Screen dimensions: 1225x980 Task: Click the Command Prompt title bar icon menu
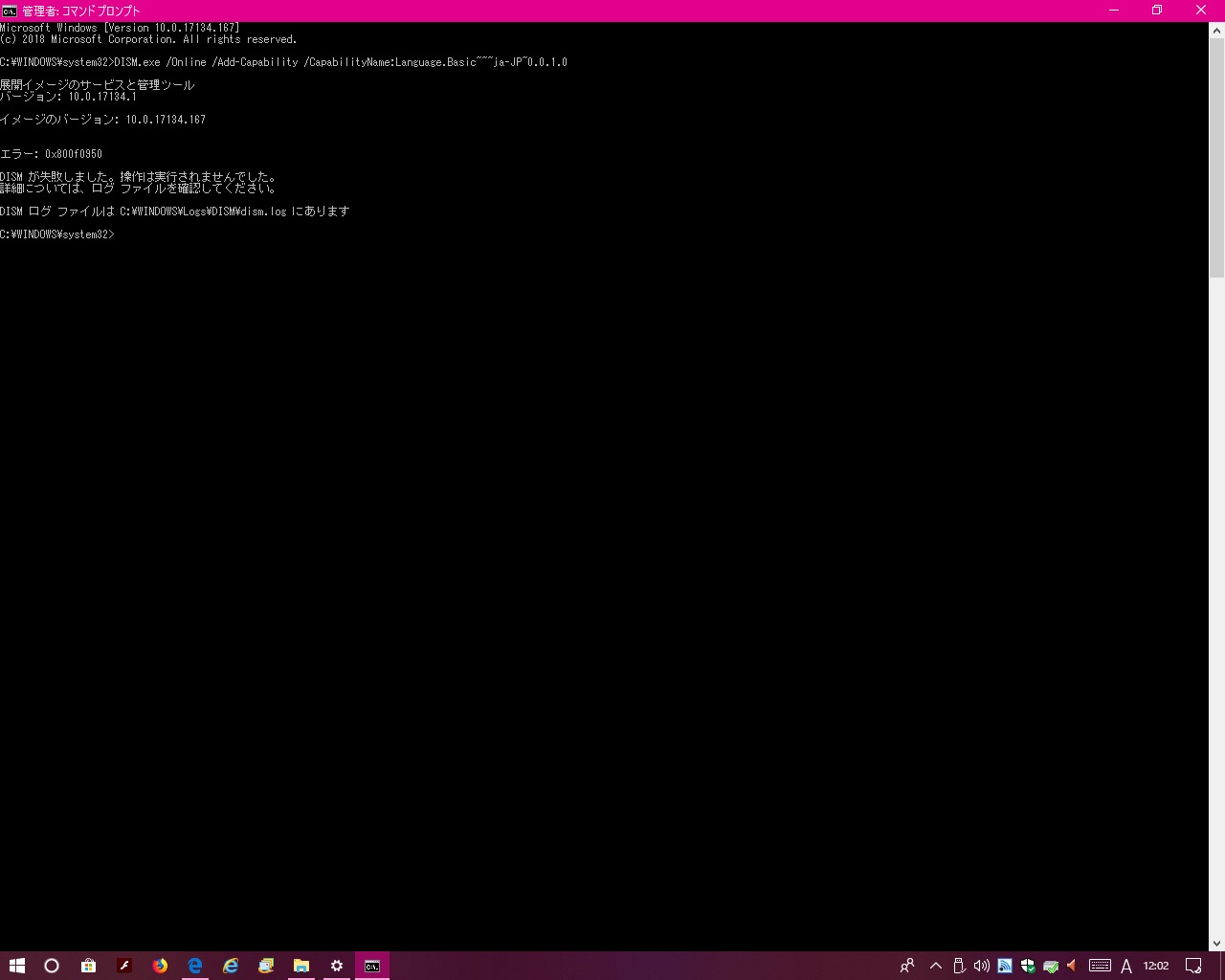click(x=9, y=10)
